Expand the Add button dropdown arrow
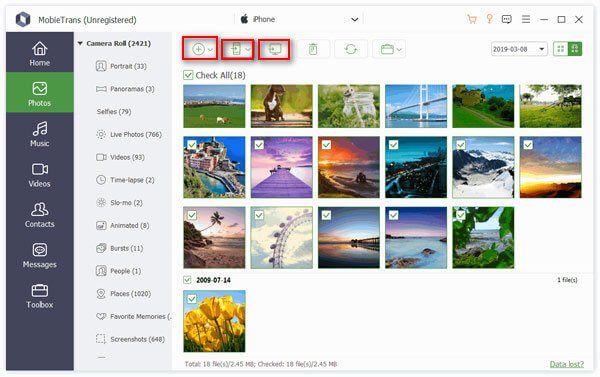Viewport: 600px width, 377px height. [210, 49]
